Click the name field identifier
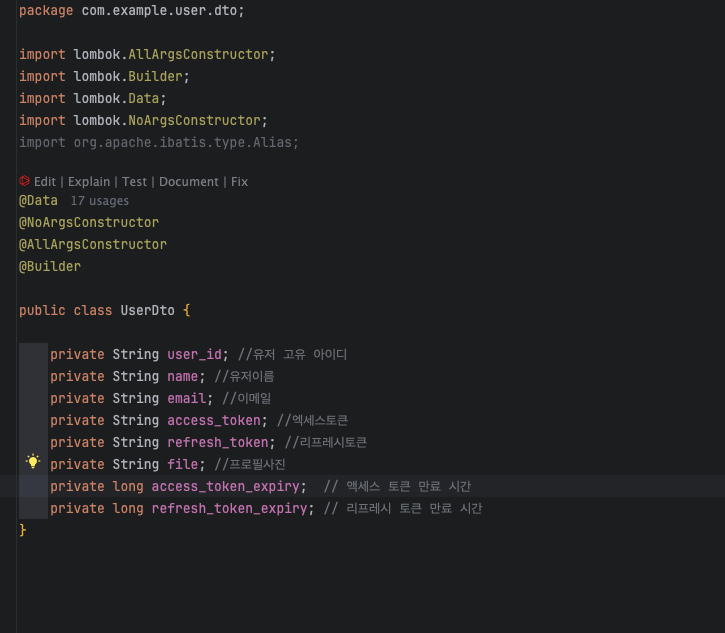Image resolution: width=725 pixels, height=633 pixels. [x=182, y=376]
